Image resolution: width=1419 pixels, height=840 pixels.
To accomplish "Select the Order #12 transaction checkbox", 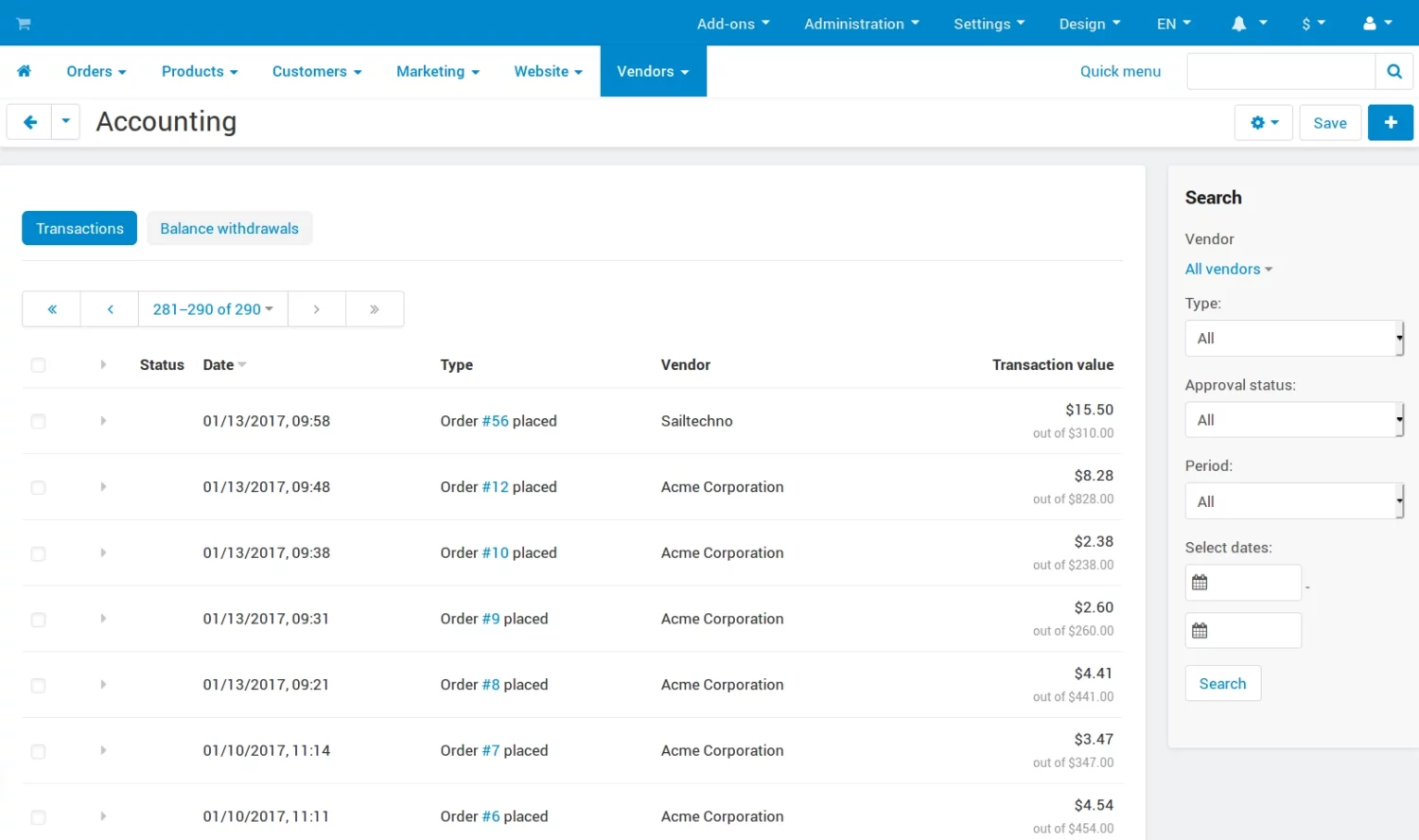I will tap(38, 488).
